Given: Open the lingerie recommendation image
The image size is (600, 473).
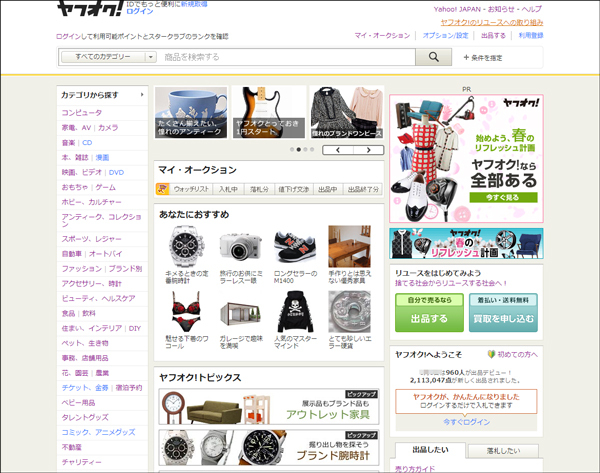Looking at the screenshot, I should (186, 312).
